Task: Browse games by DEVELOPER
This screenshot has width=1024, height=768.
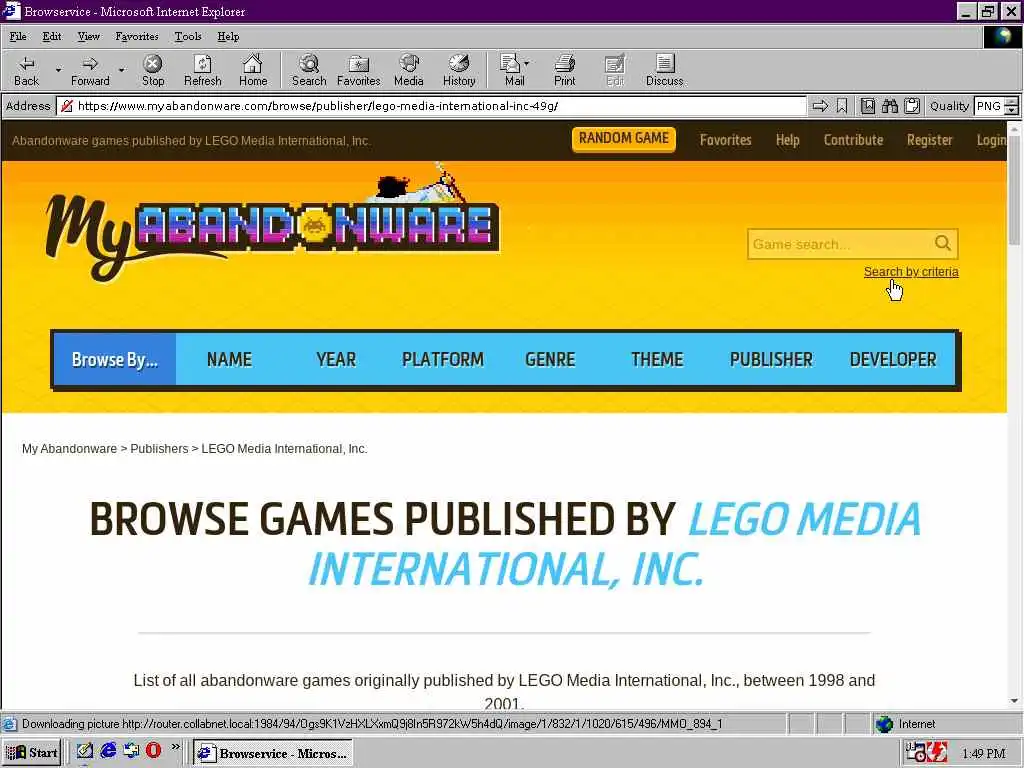Action: point(893,359)
